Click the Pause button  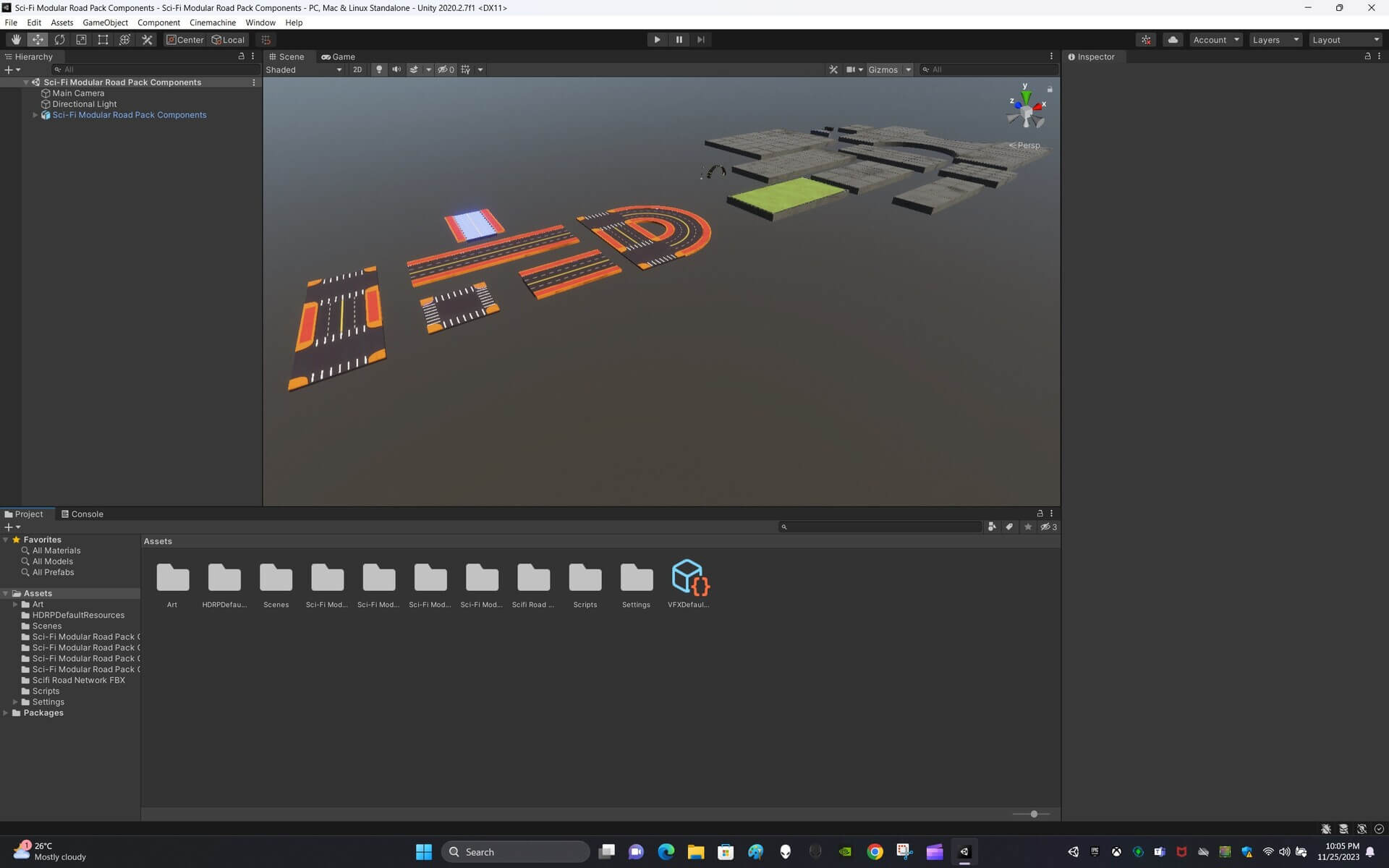(x=679, y=40)
